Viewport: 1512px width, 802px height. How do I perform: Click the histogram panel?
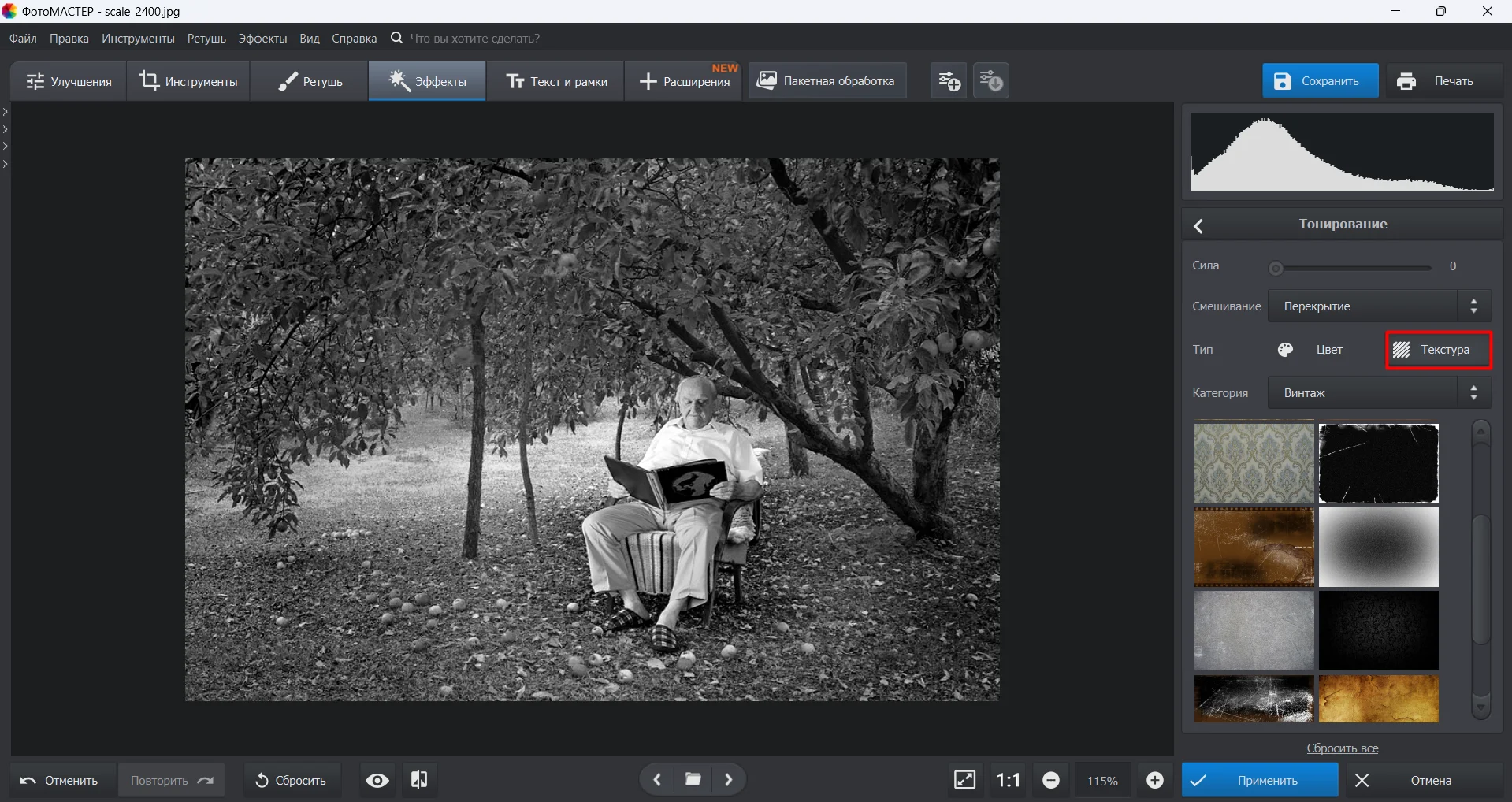click(x=1342, y=152)
